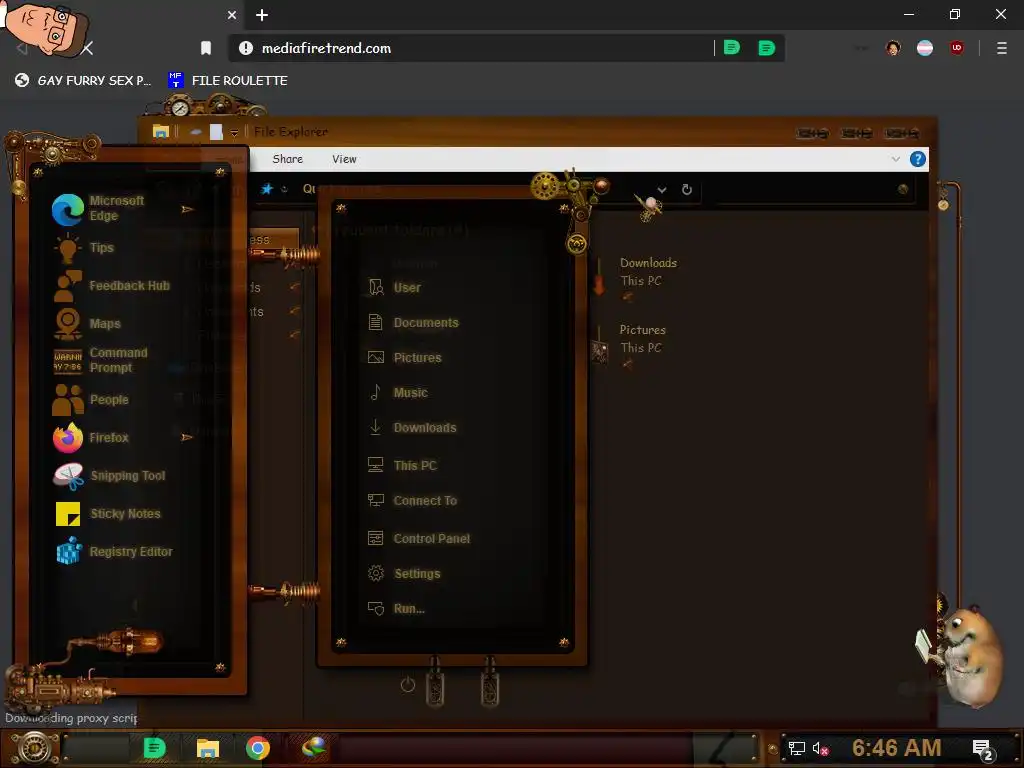This screenshot has width=1024, height=768.
Task: Open Control Panel
Action: click(x=418, y=539)
